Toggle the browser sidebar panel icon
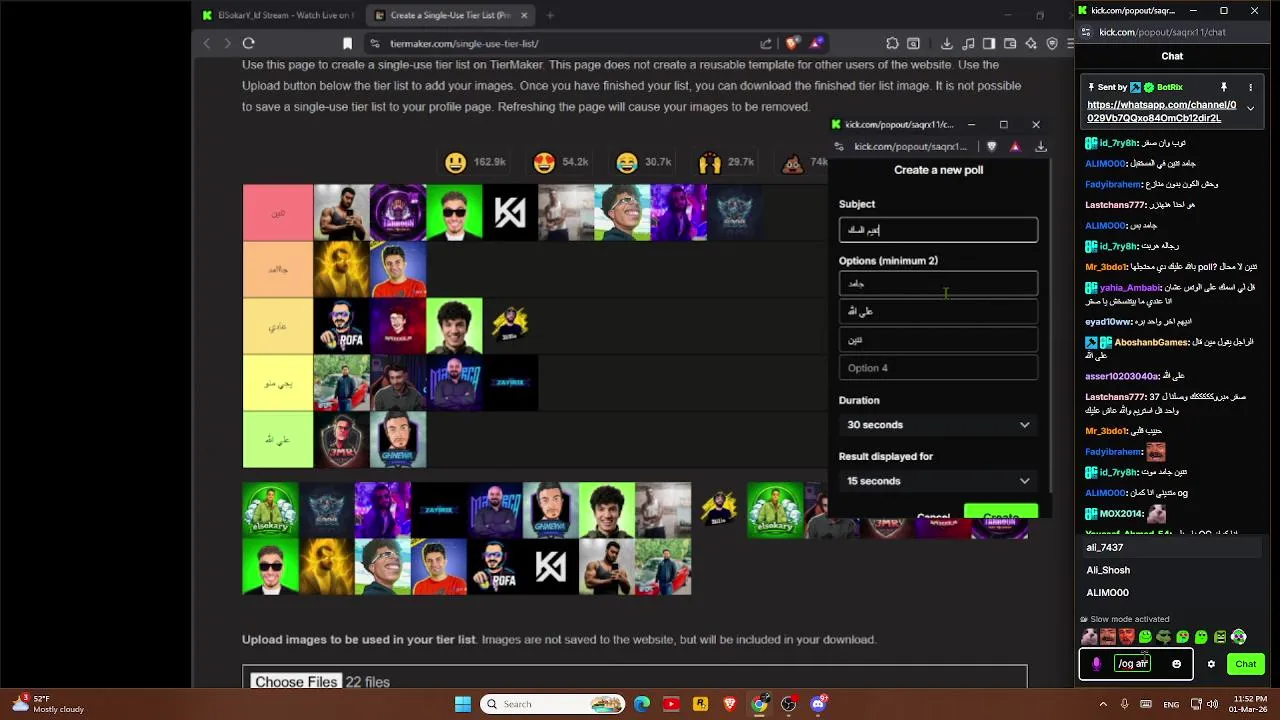1280x720 pixels. point(989,43)
